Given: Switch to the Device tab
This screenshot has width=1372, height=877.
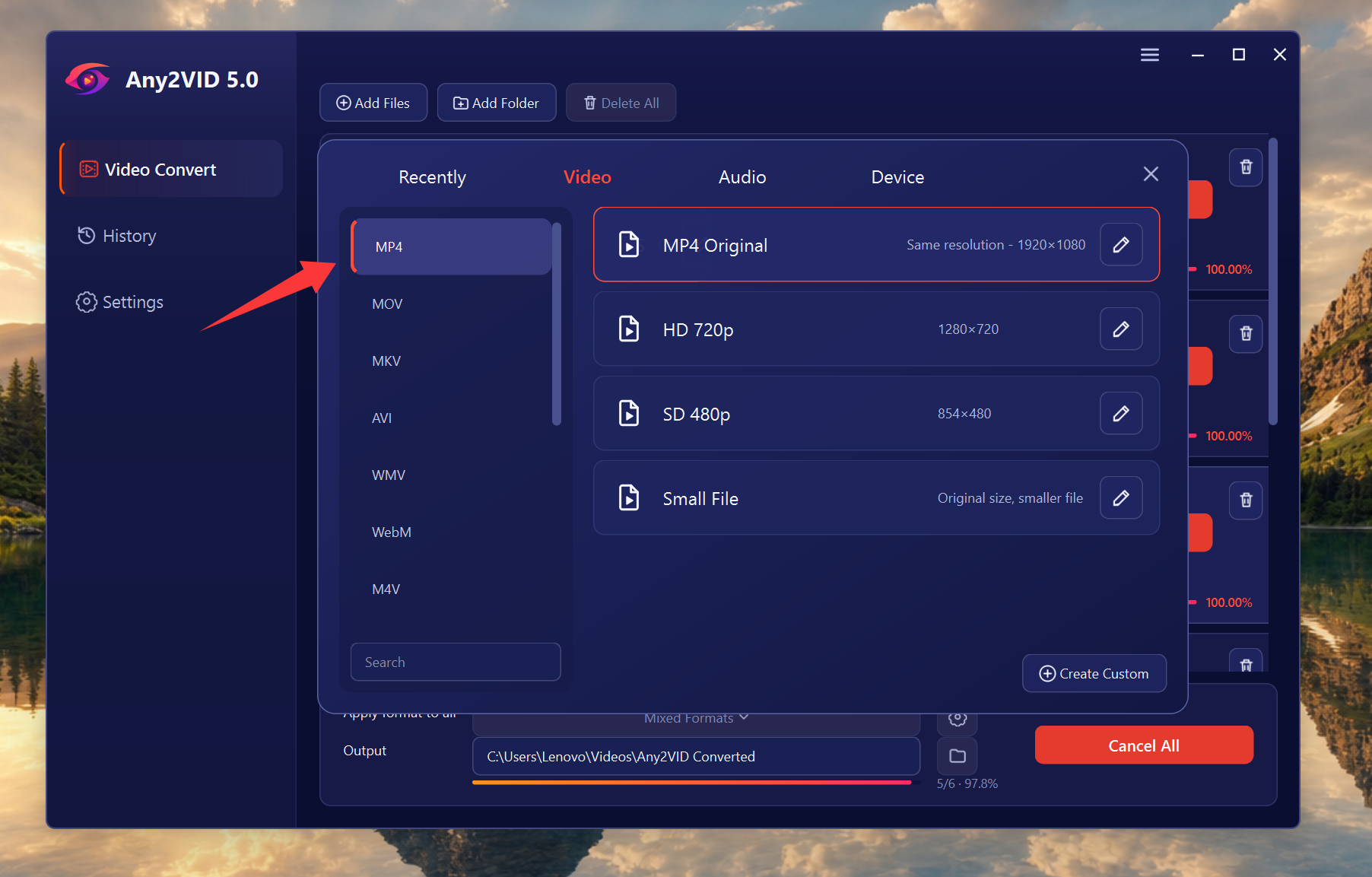Looking at the screenshot, I should click(x=897, y=177).
